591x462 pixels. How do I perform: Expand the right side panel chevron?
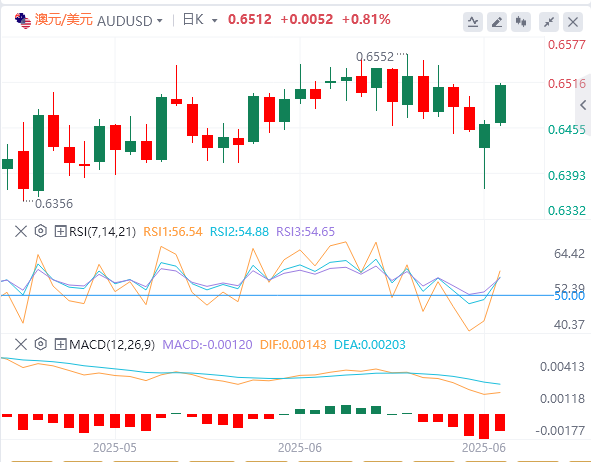(x=583, y=105)
